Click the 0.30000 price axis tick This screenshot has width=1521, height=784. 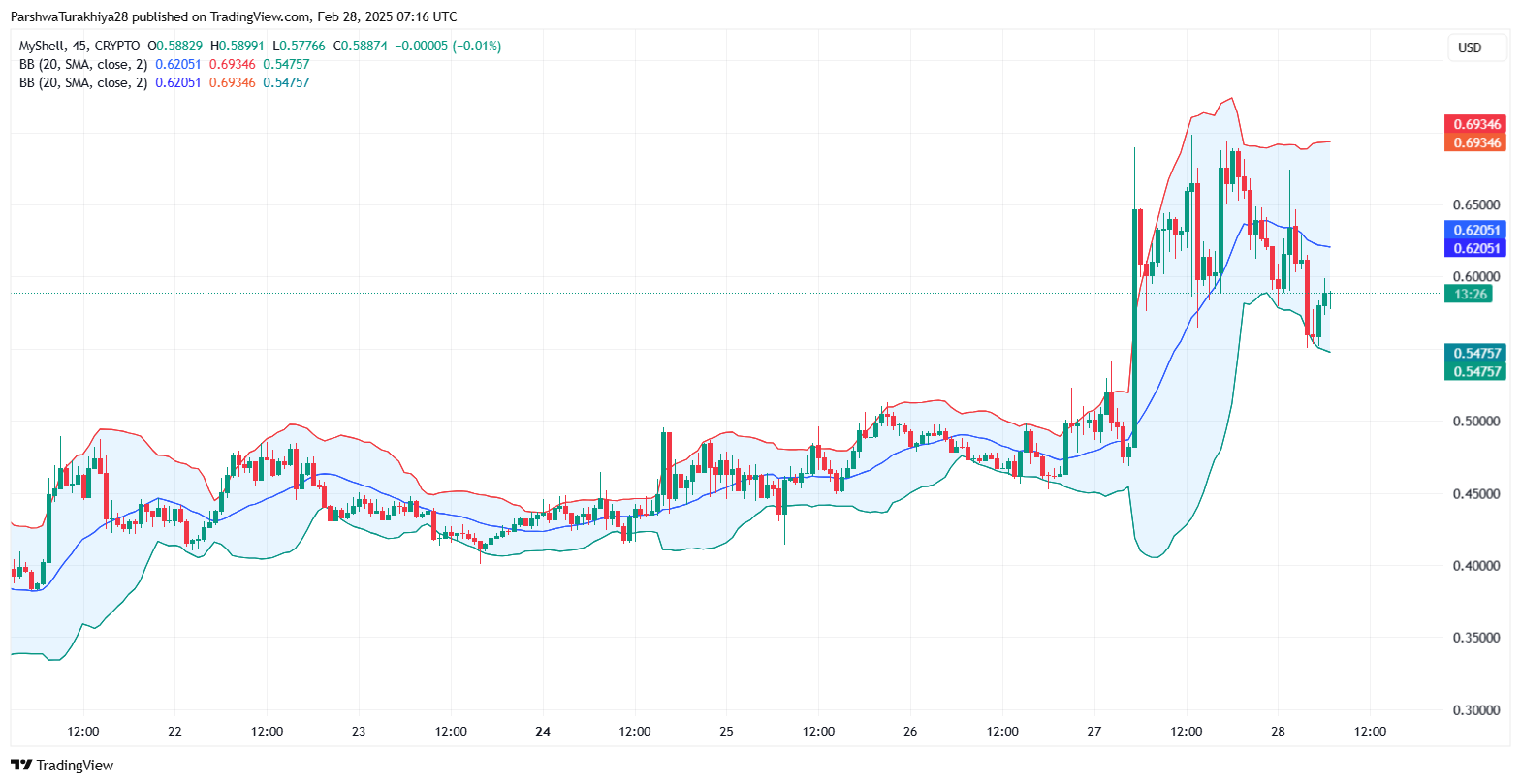pyautogui.click(x=1475, y=709)
